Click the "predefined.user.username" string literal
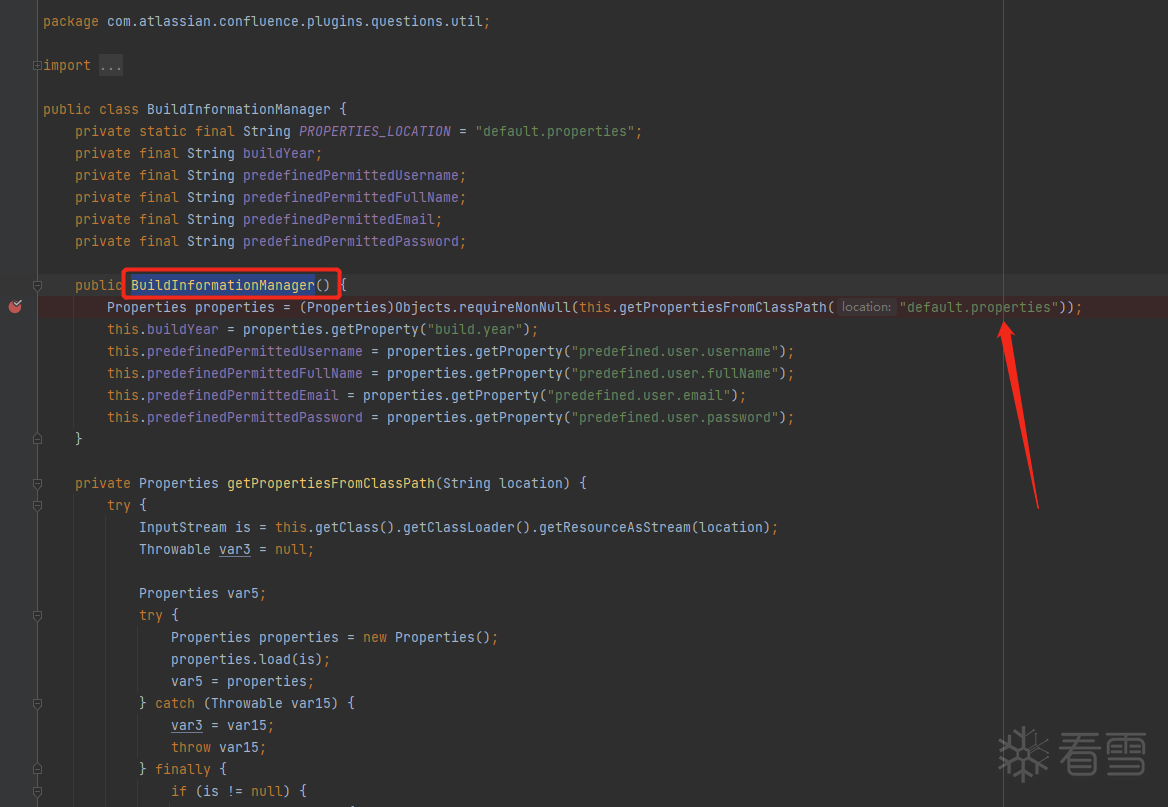1168x807 pixels. click(x=675, y=351)
